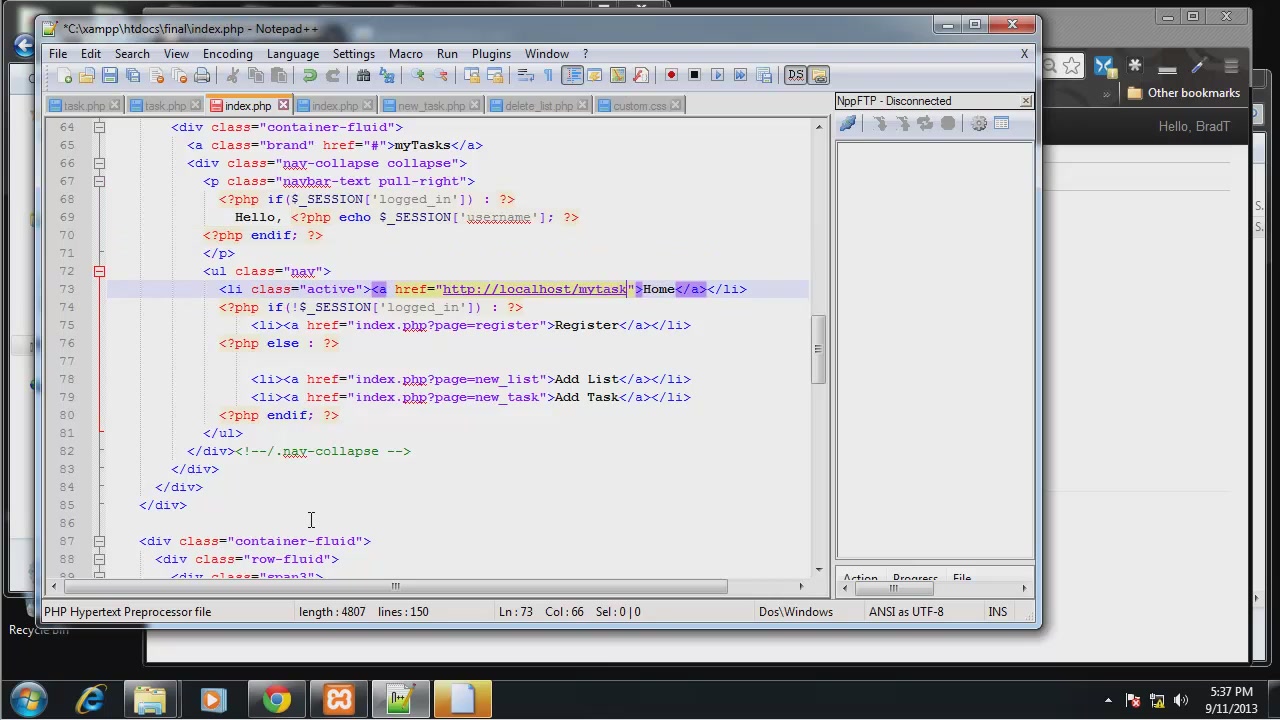Toggle DSpellCheck DS toolbar button
Image resolution: width=1280 pixels, height=720 pixels.
(795, 75)
